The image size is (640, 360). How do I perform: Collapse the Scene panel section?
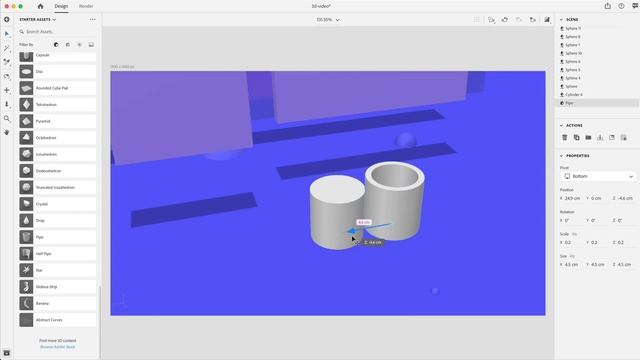pyautogui.click(x=561, y=19)
